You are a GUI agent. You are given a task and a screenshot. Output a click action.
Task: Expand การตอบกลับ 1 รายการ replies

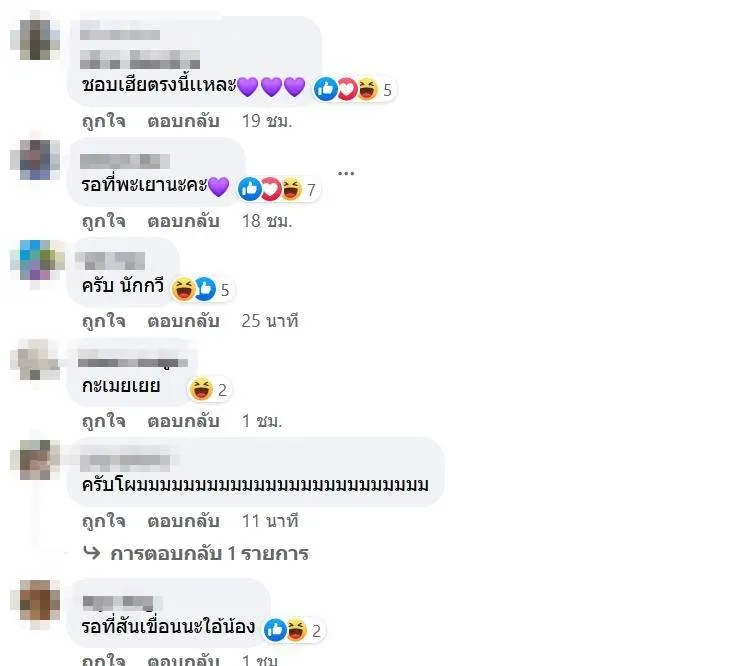coord(209,553)
